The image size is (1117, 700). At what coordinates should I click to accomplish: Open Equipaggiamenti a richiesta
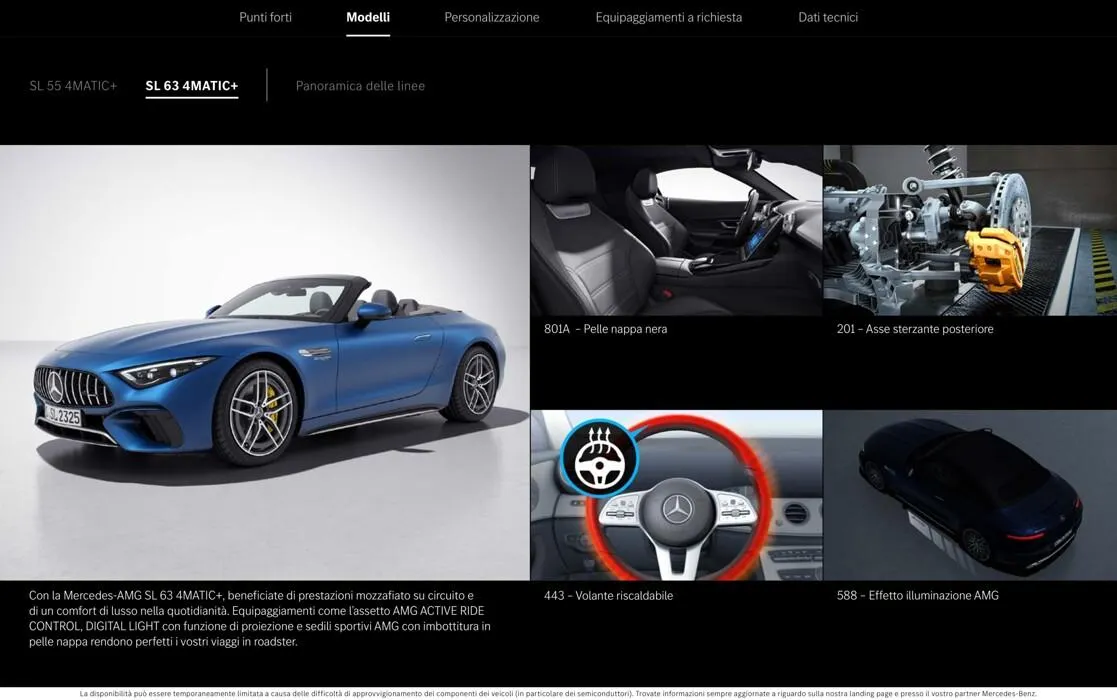point(669,17)
